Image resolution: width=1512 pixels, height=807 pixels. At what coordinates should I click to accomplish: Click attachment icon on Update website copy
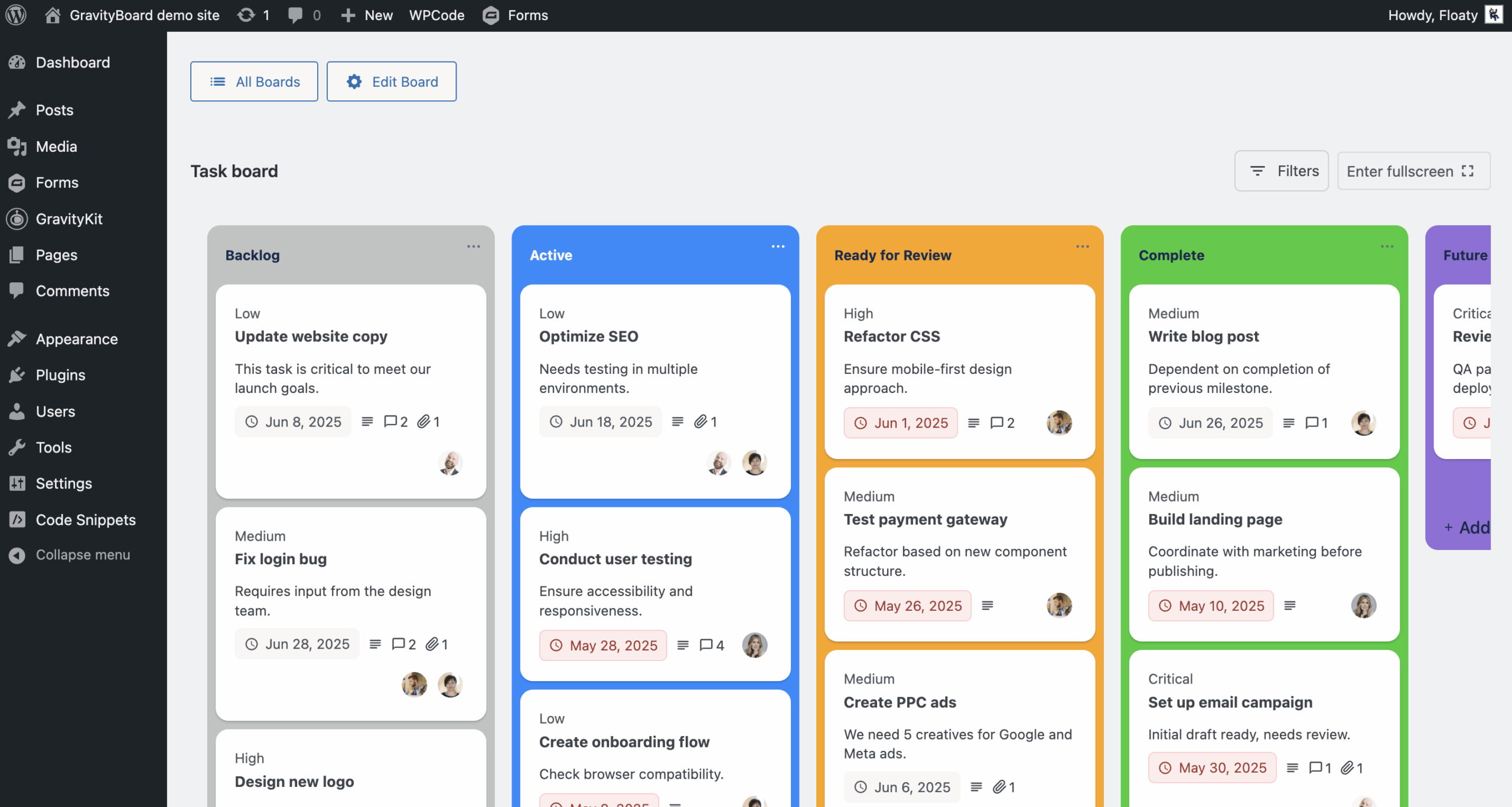click(428, 422)
